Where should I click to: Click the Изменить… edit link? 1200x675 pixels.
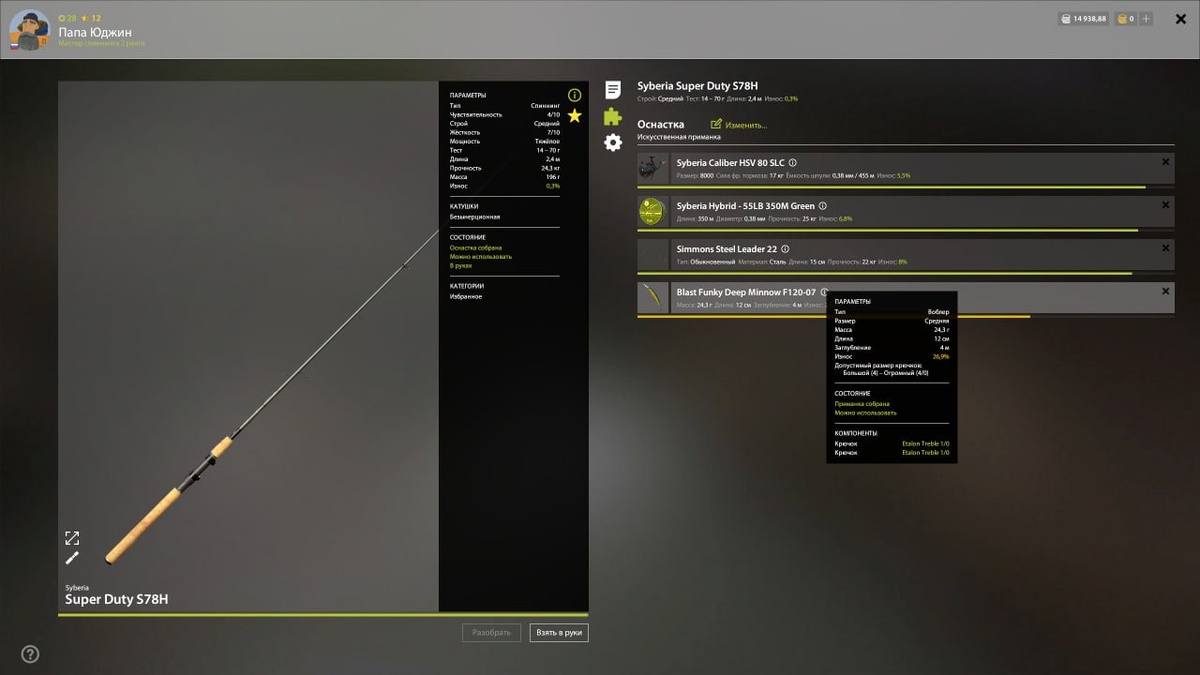point(746,125)
